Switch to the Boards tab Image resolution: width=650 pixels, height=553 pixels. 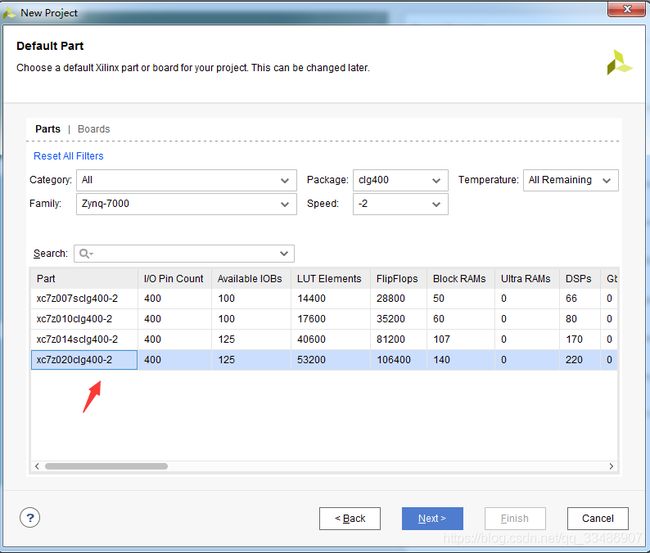coord(94,129)
